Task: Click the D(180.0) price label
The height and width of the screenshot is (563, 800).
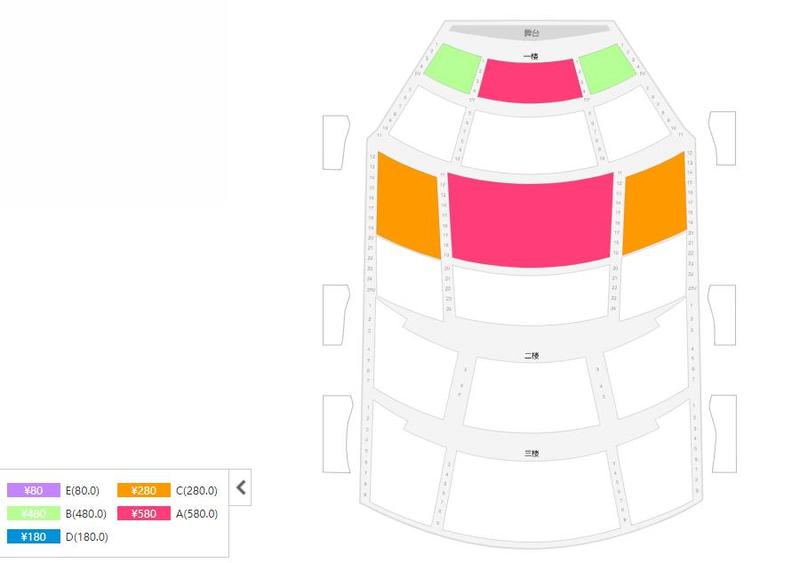Action: coord(86,537)
